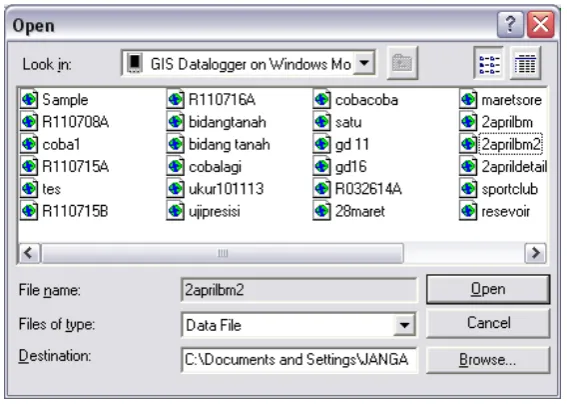Click the cobalagi file icon
This screenshot has height=404, width=567.
[x=175, y=166]
